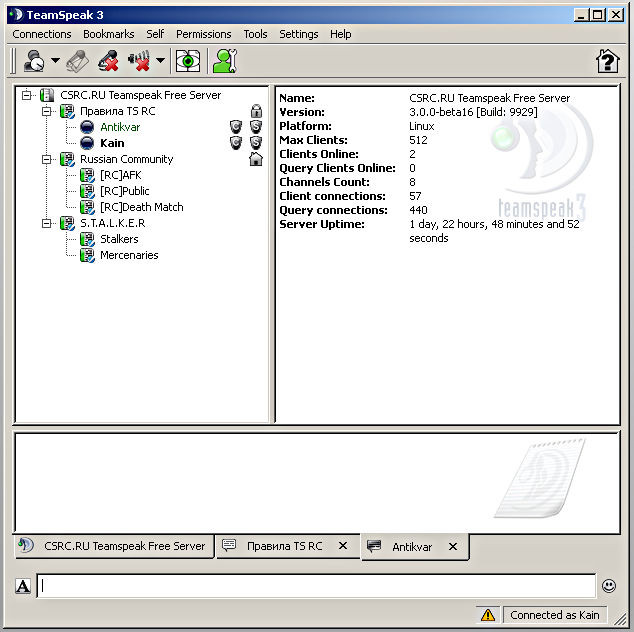Open the Bookmarks menu
Image resolution: width=634 pixels, height=632 pixels.
(108, 34)
